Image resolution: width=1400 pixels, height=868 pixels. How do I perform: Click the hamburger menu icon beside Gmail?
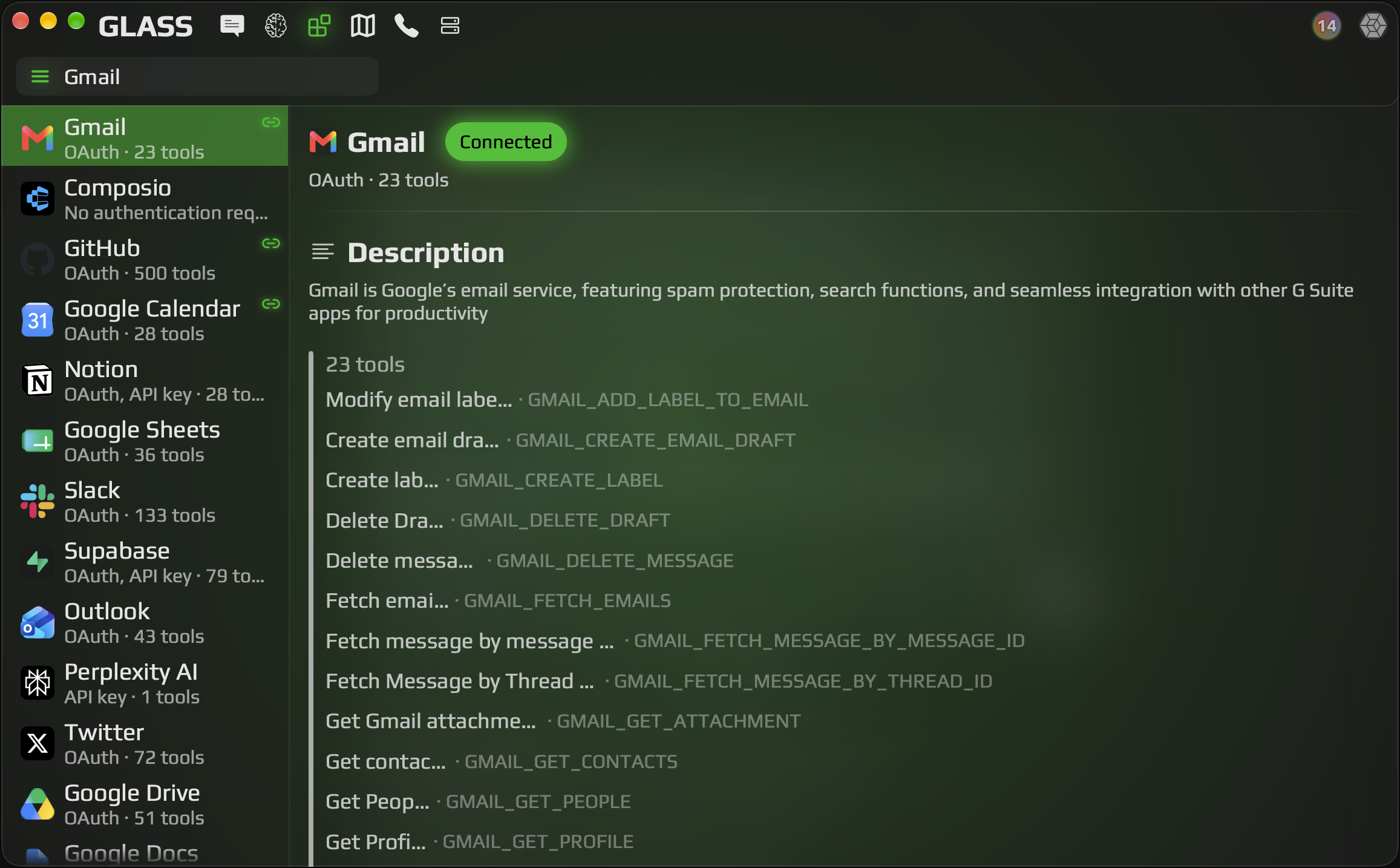coord(40,77)
